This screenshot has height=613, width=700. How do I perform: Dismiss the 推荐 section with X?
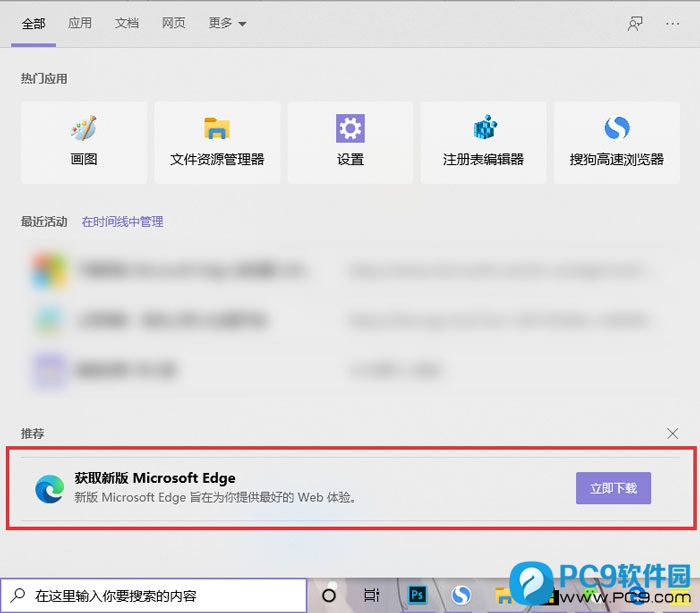(x=672, y=433)
